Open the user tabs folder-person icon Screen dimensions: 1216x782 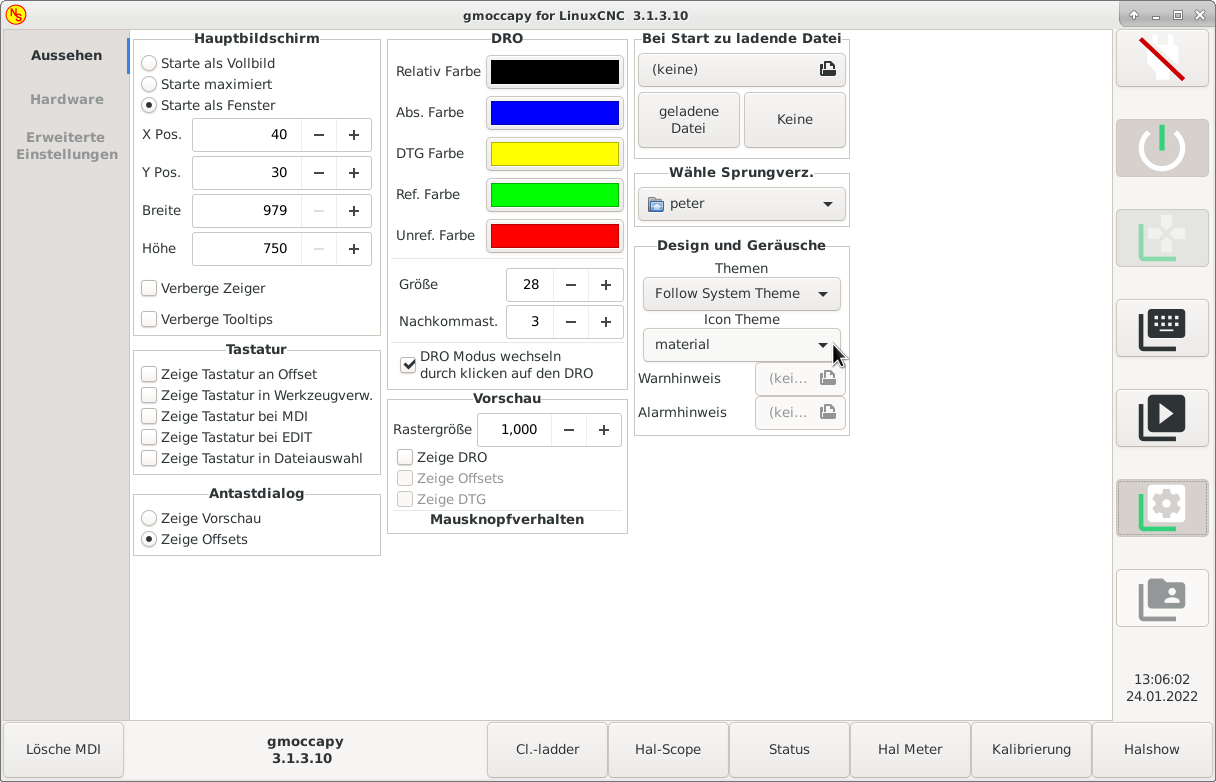1162,598
